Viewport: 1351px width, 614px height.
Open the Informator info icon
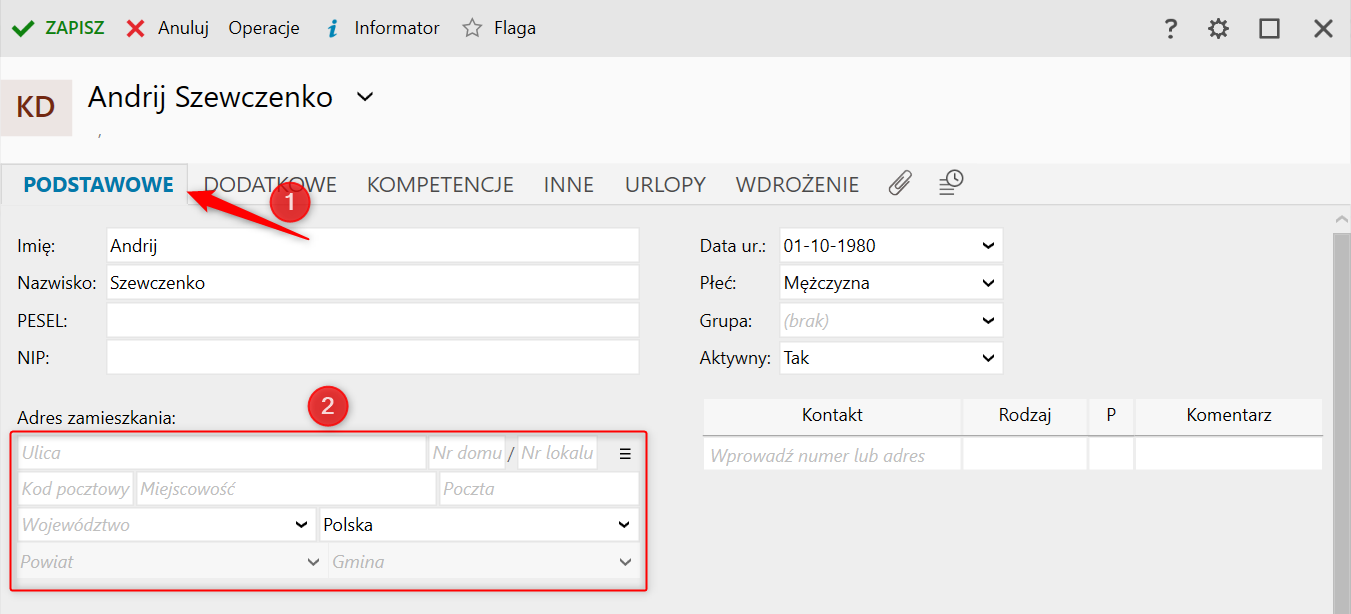pos(333,28)
